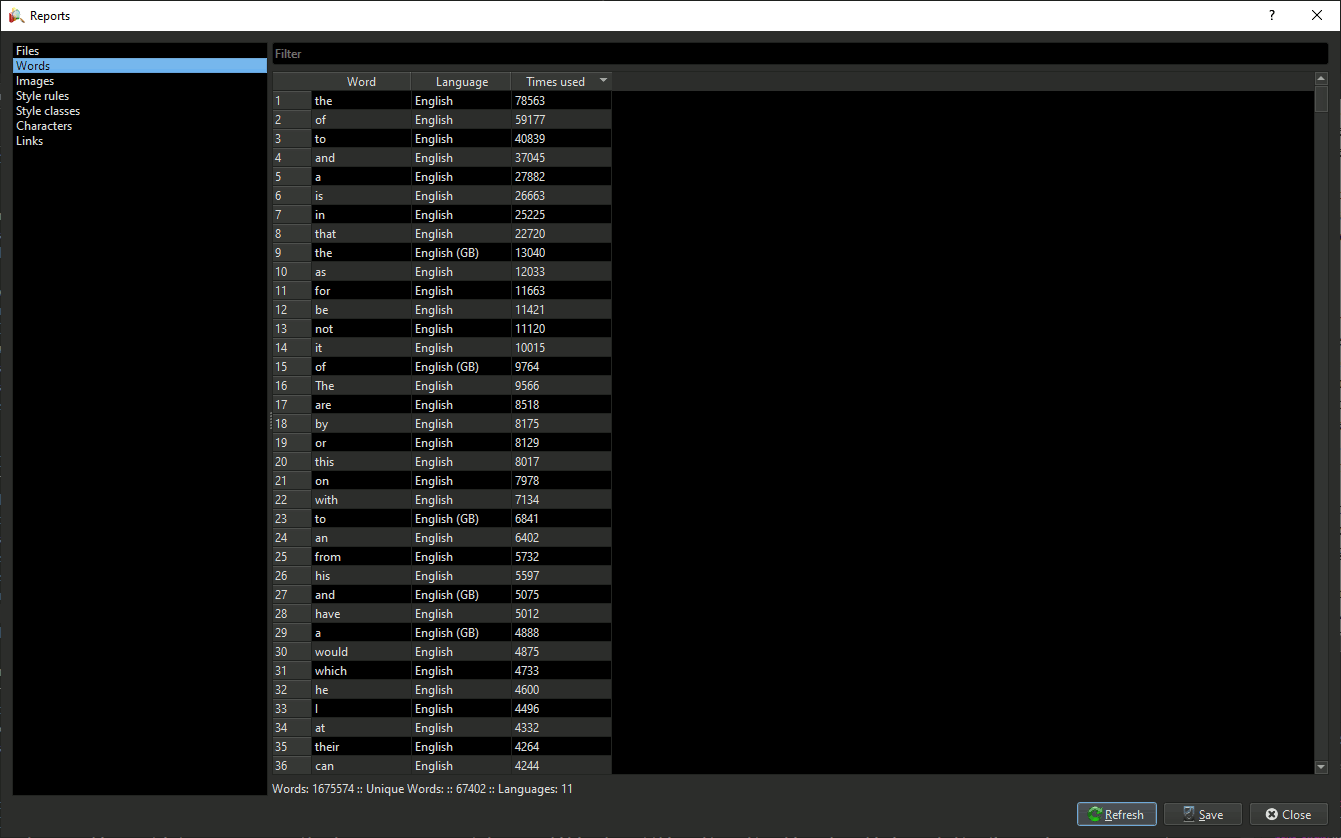Image resolution: width=1341 pixels, height=838 pixels.
Task: Select the word cell "by"
Action: [361, 424]
